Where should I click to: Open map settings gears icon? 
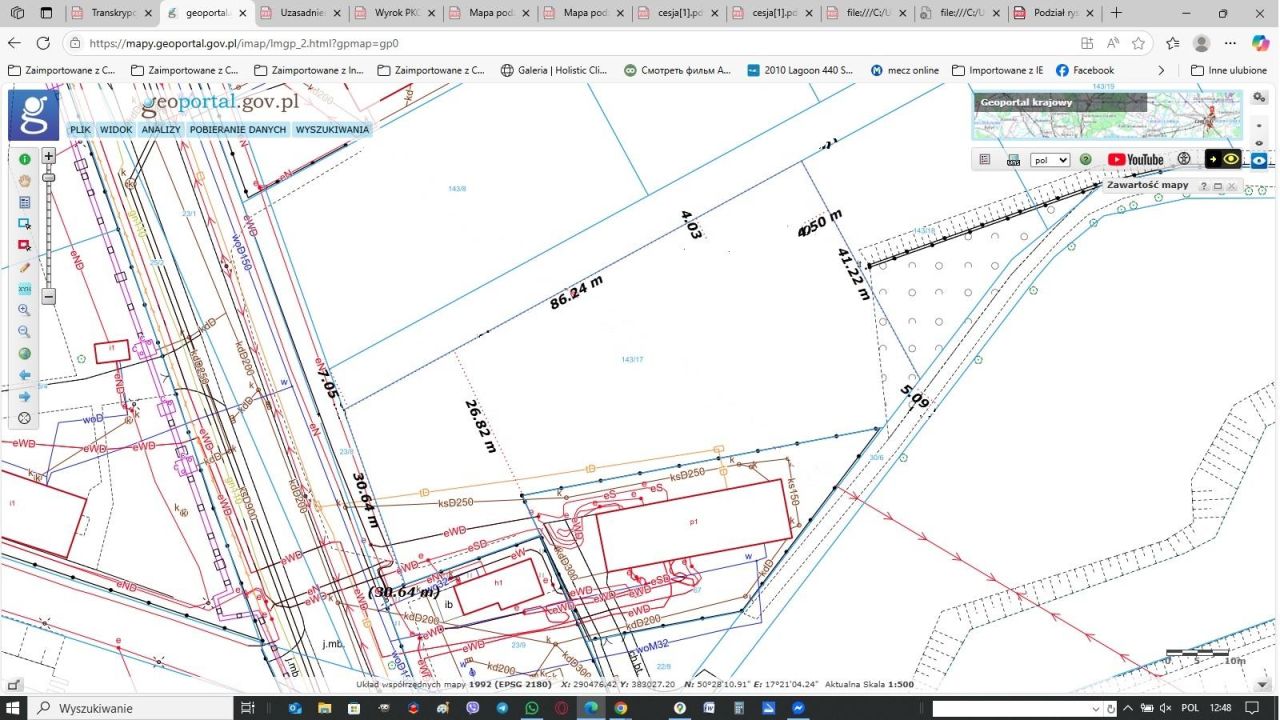coord(1259,97)
